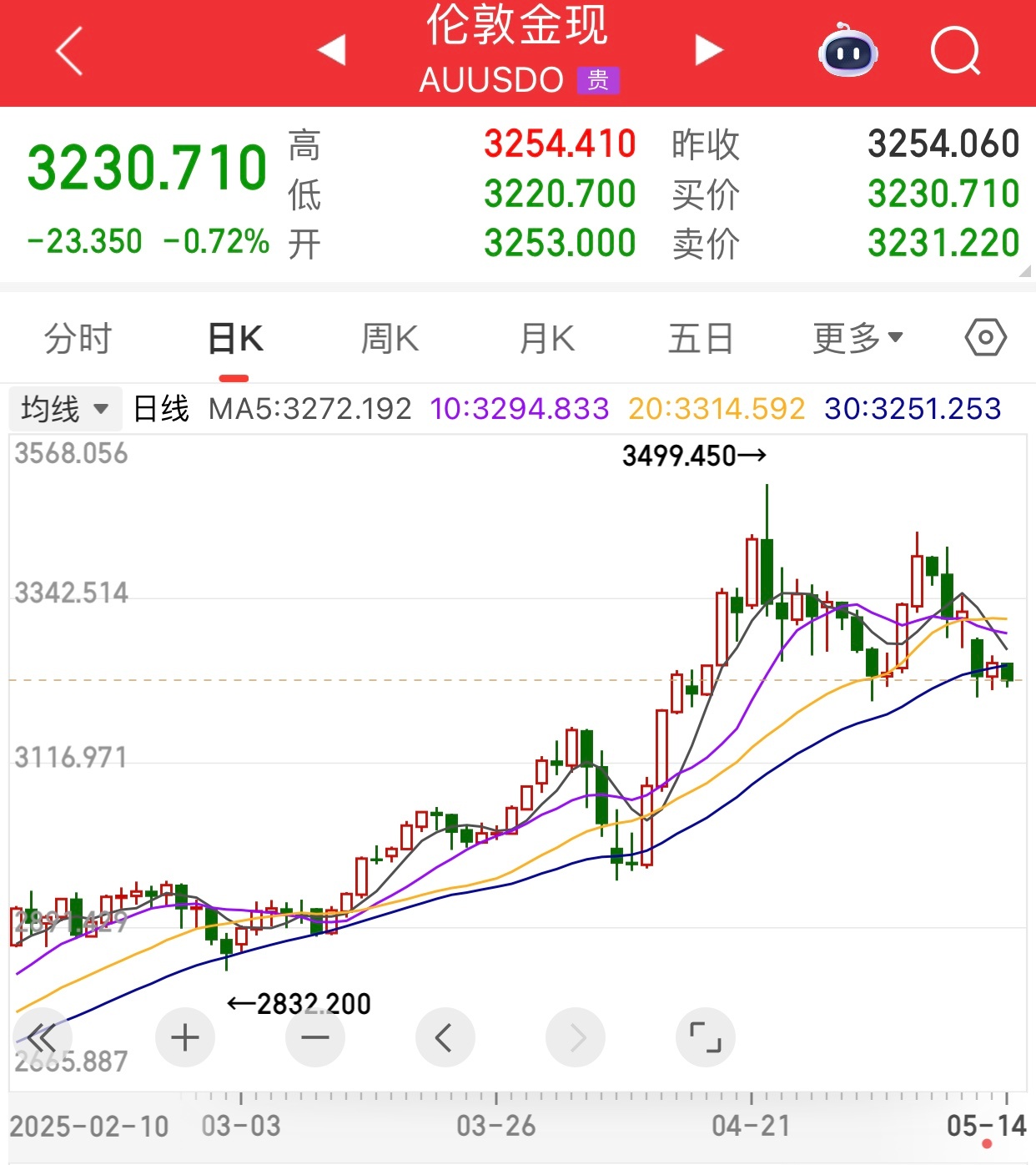1036x1165 pixels.
Task: Open the robot assistant icon
Action: coord(847,50)
